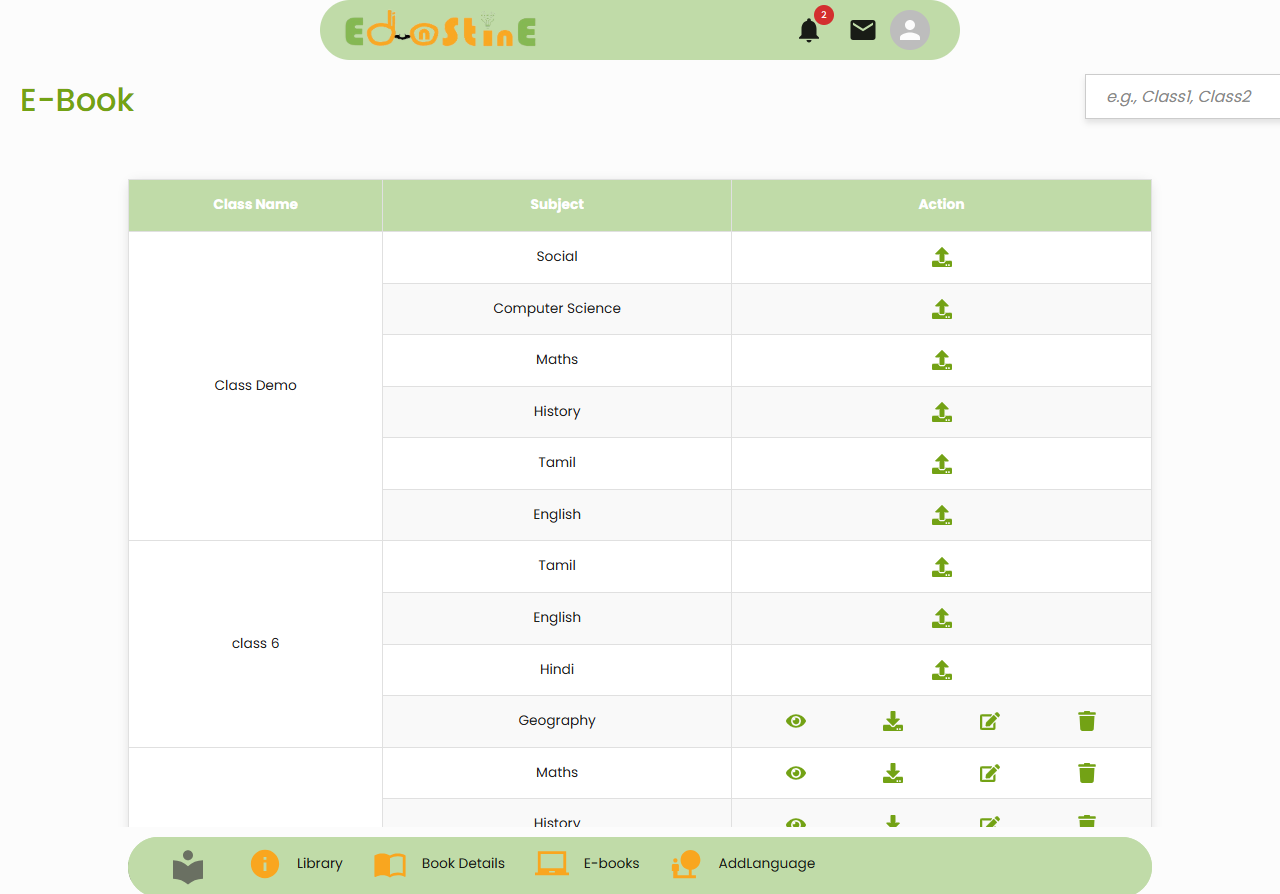
Task: Open the notifications bell icon
Action: 809,31
